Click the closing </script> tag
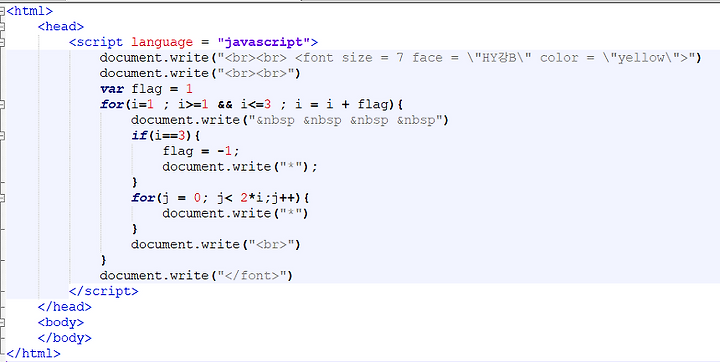720x362 pixels. (103, 291)
